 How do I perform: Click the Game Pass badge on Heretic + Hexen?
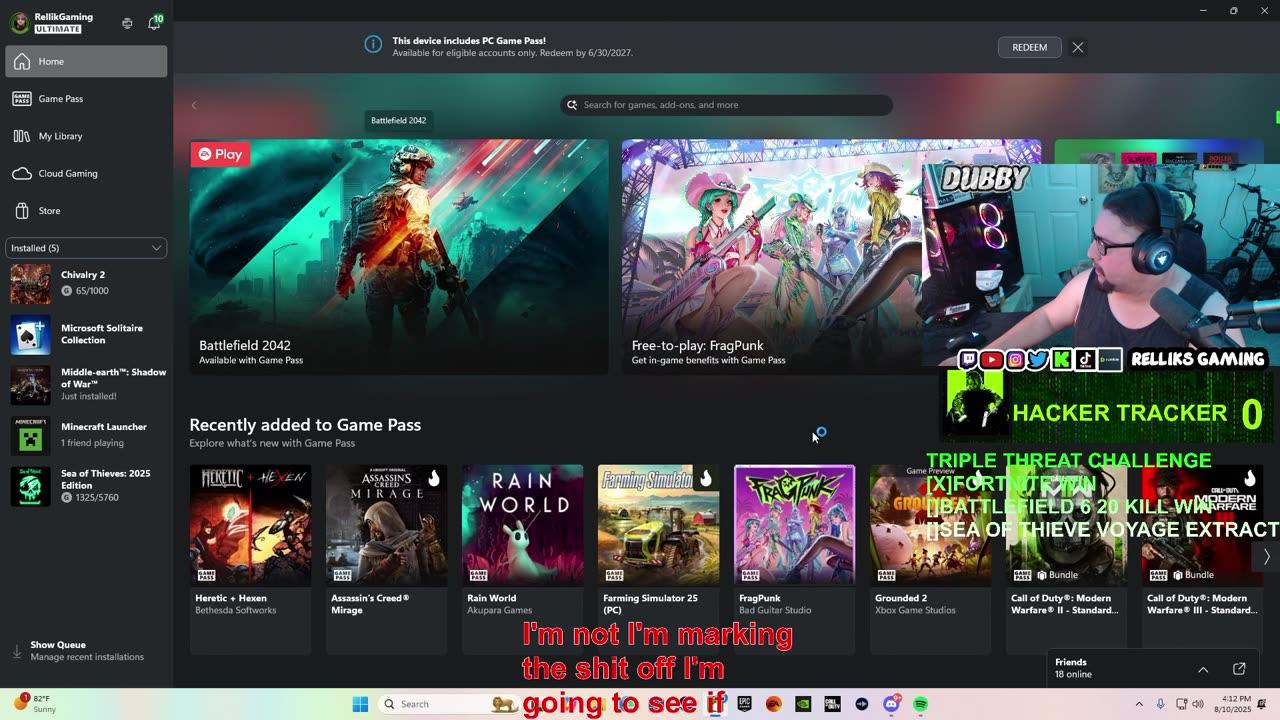click(206, 575)
